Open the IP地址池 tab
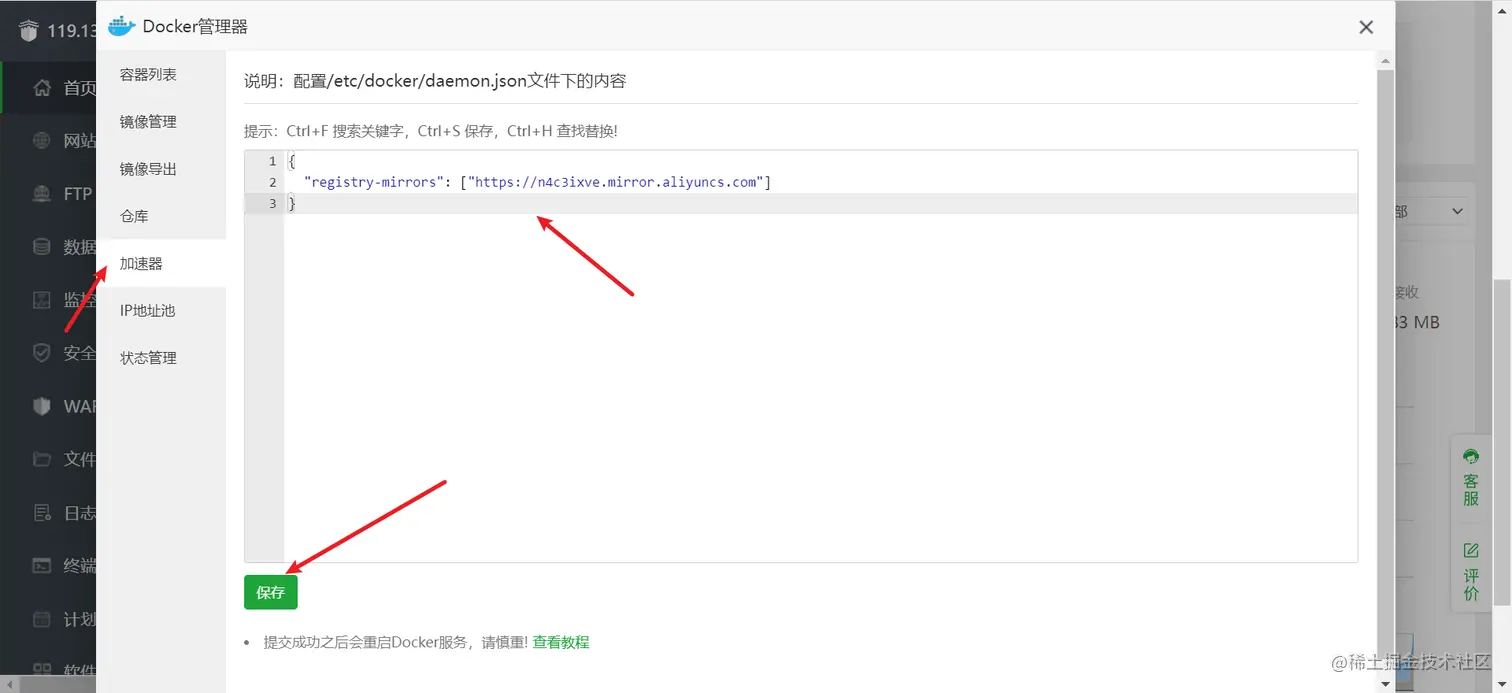1512x693 pixels. click(147, 310)
